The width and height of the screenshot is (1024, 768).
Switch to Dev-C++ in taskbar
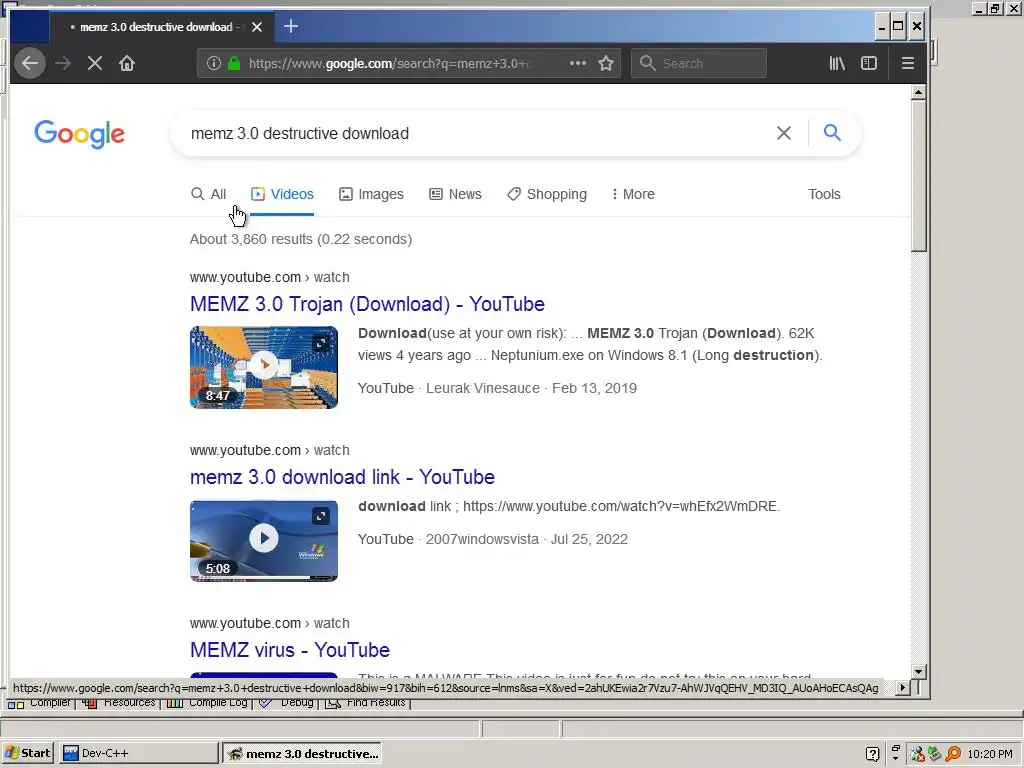[x=138, y=753]
